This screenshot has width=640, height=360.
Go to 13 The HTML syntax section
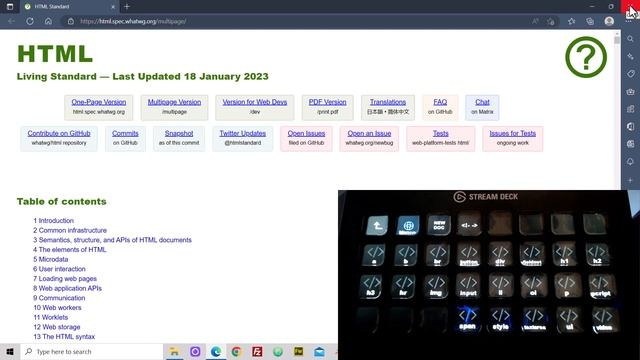click(64, 337)
